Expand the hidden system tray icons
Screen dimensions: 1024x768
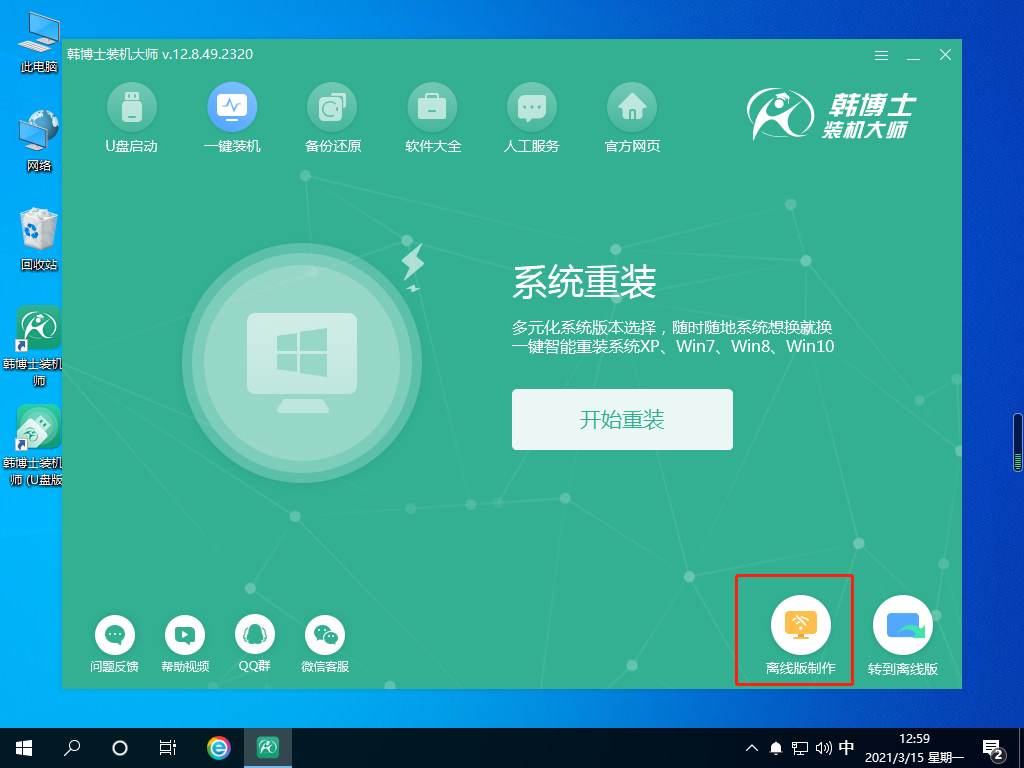(x=753, y=748)
